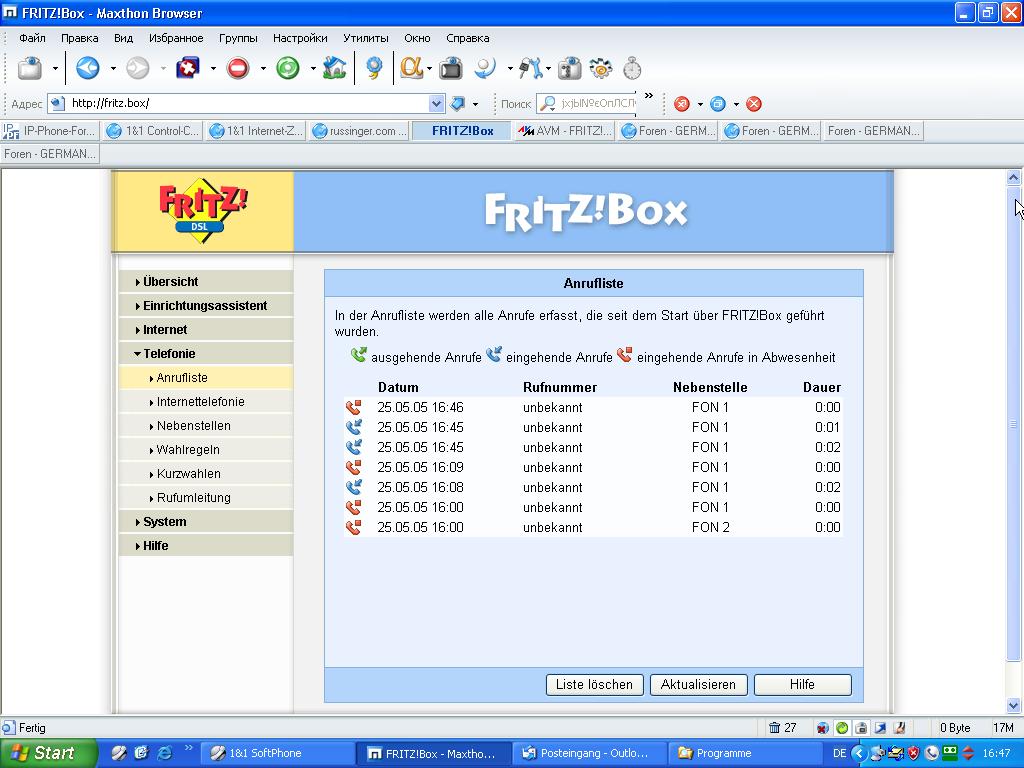Image resolution: width=1024 pixels, height=768 pixels.
Task: Click the red X globe status bar icon
Action: [823, 728]
